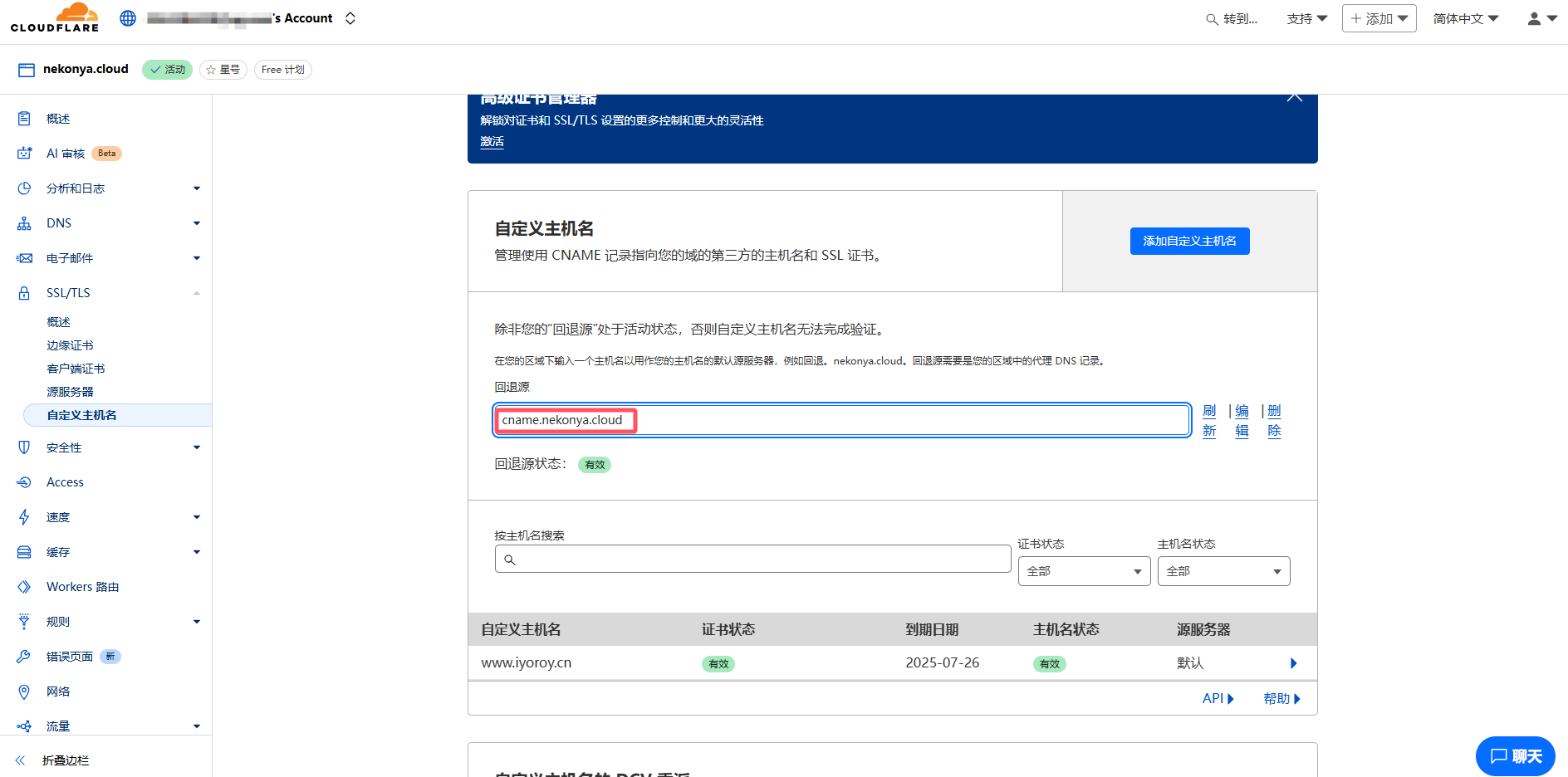The image size is (1568, 777).
Task: Click the 回退源 input field
Action: click(842, 420)
